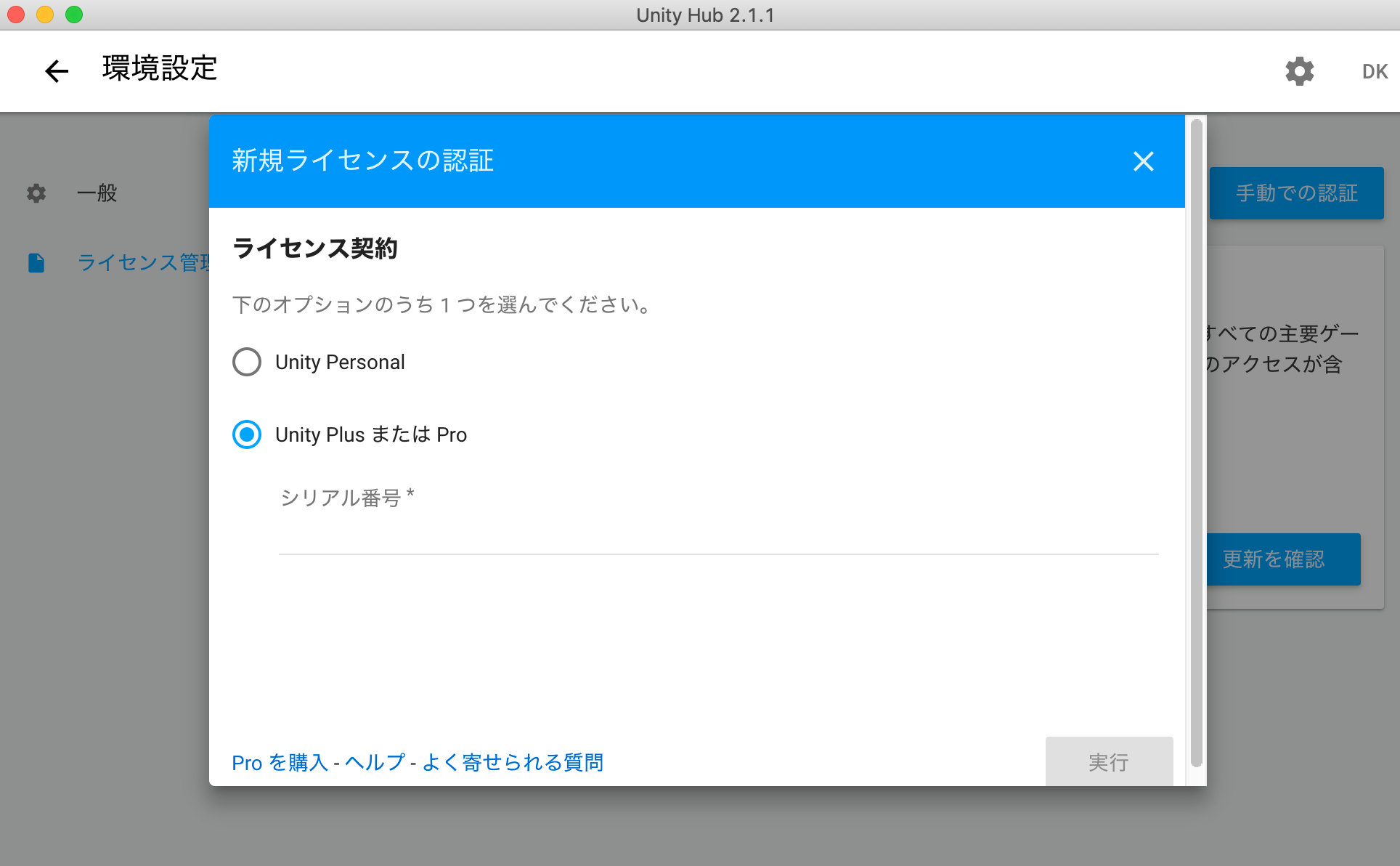Open the settings gear in the top bar
The image size is (1400, 866).
(x=1300, y=70)
